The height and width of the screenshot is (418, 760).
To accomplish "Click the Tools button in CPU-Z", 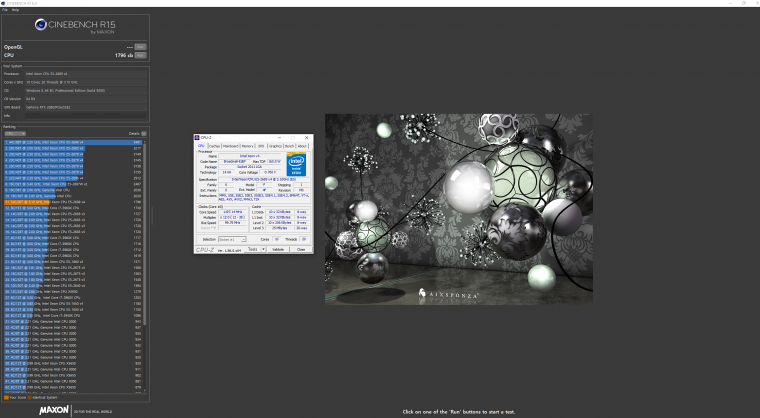I will click(252, 249).
